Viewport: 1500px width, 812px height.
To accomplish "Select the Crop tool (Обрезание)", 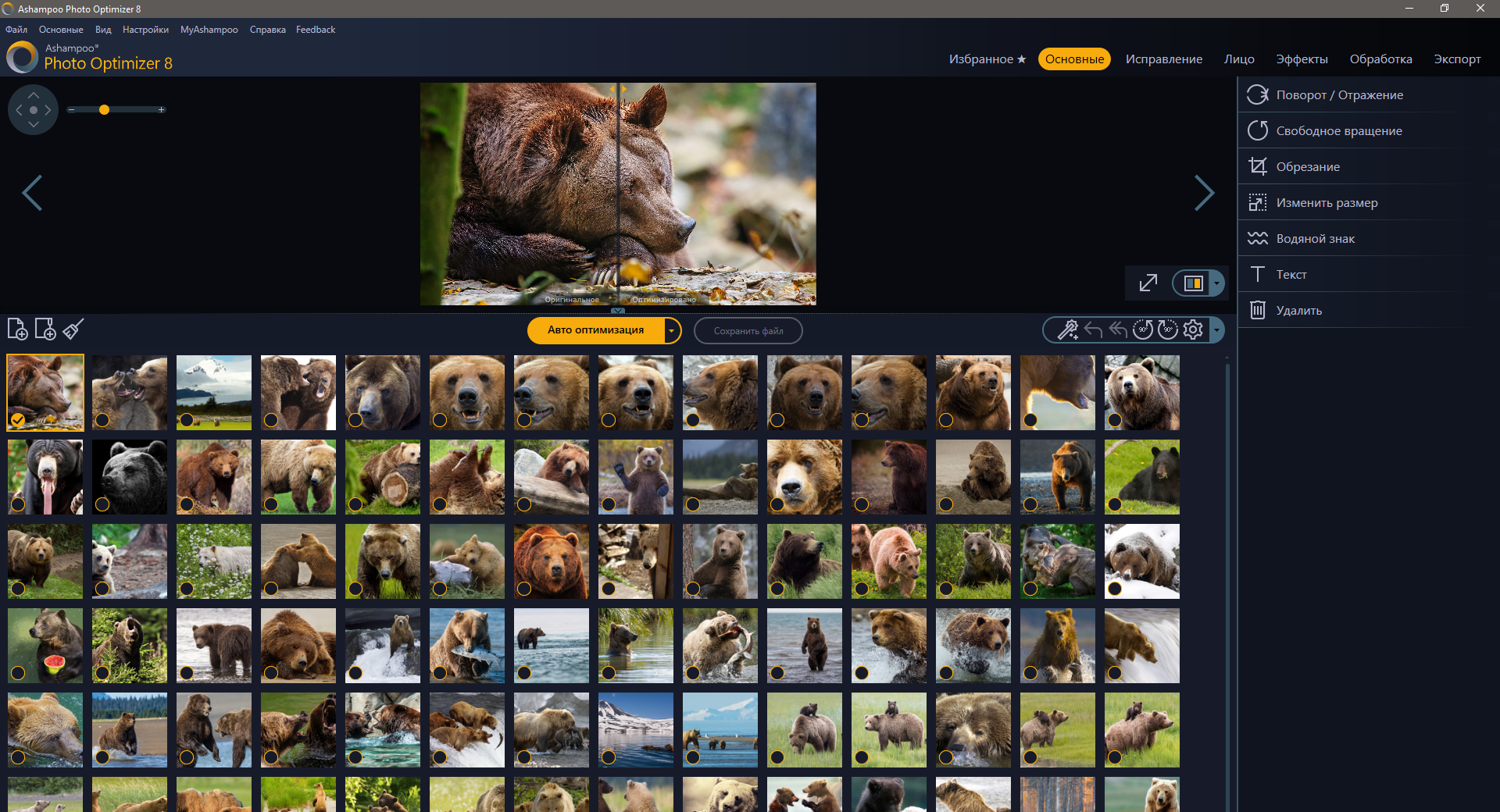I will coord(1308,167).
